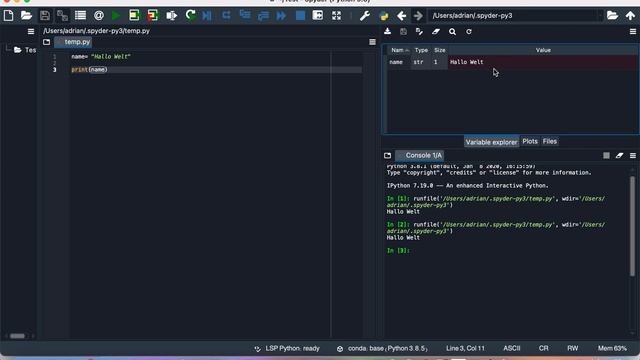Interrupt kernel with console stop button
This screenshot has height=360, width=640.
(x=606, y=156)
